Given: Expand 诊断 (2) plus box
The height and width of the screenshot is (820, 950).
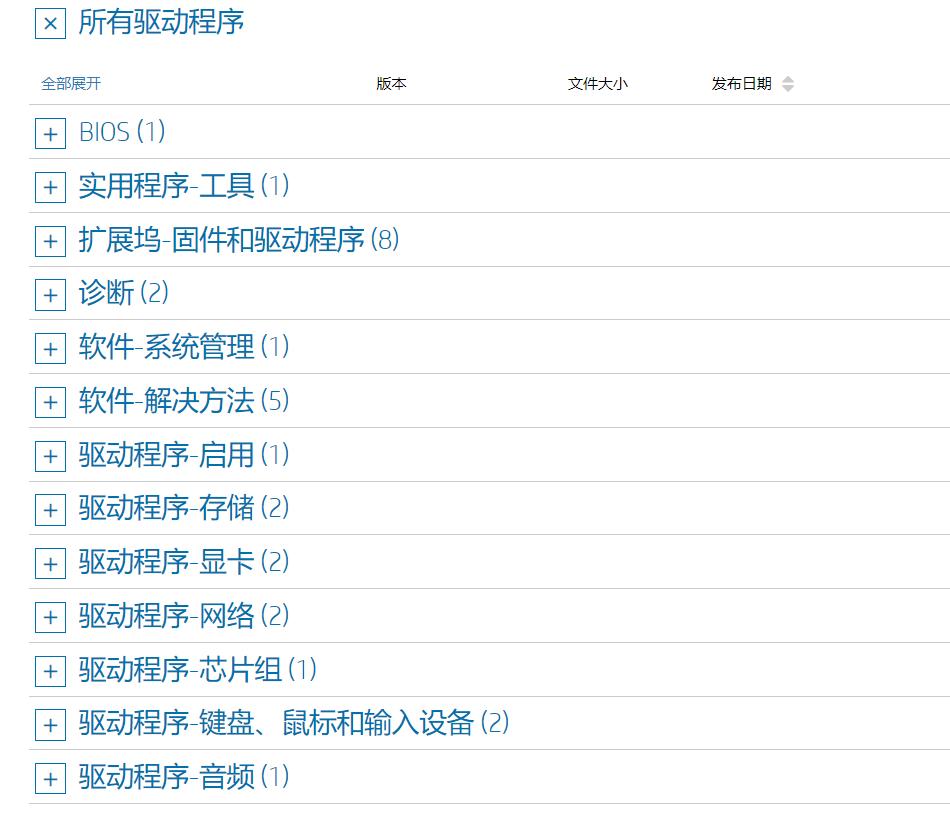Looking at the screenshot, I should (x=50, y=295).
